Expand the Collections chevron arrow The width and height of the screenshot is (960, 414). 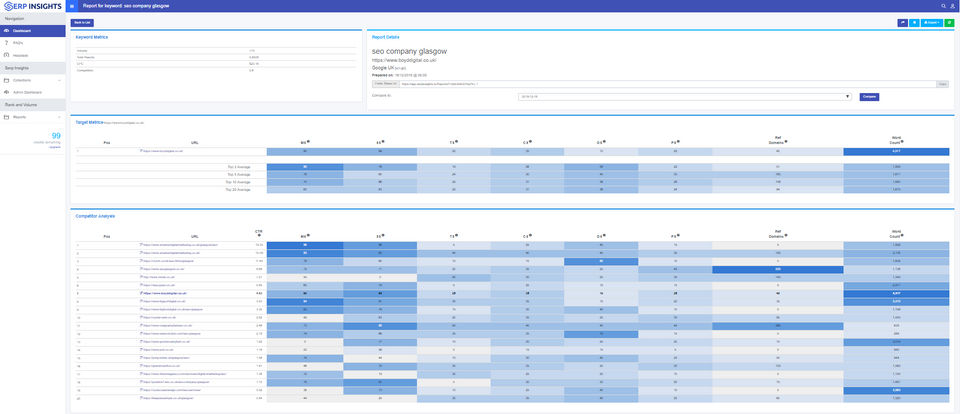(x=59, y=80)
